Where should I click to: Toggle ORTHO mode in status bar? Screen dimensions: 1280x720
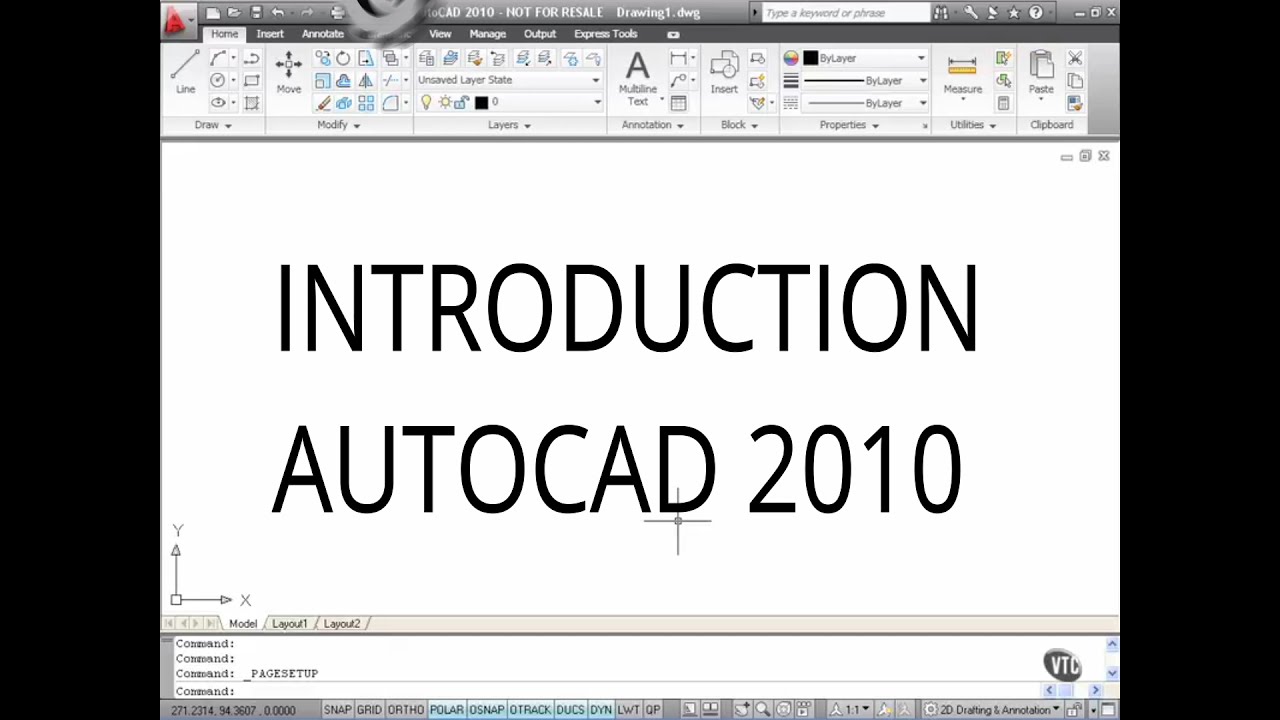point(405,710)
